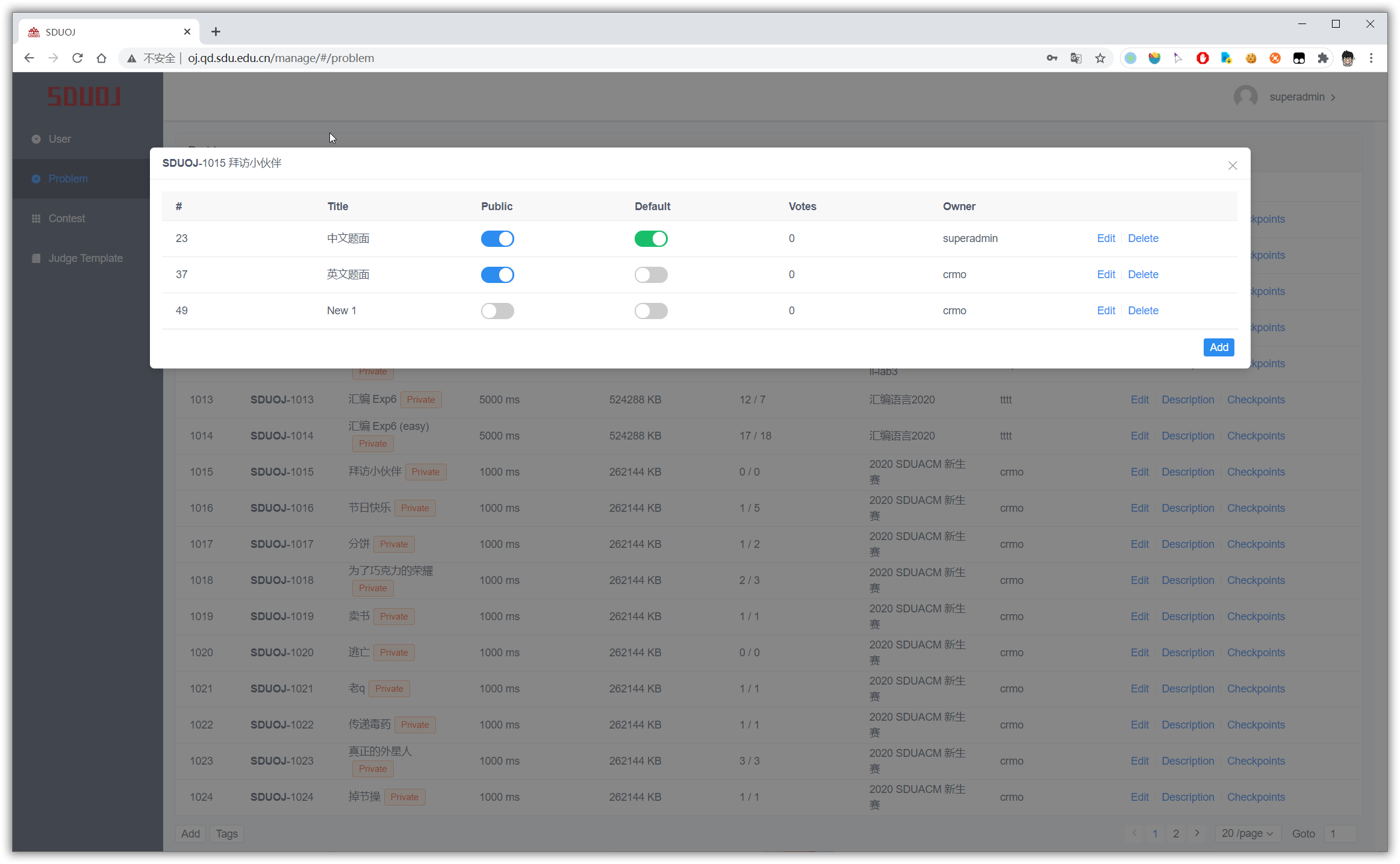1400x864 pixels.
Task: Go to next page arrow in pagination
Action: [1196, 833]
